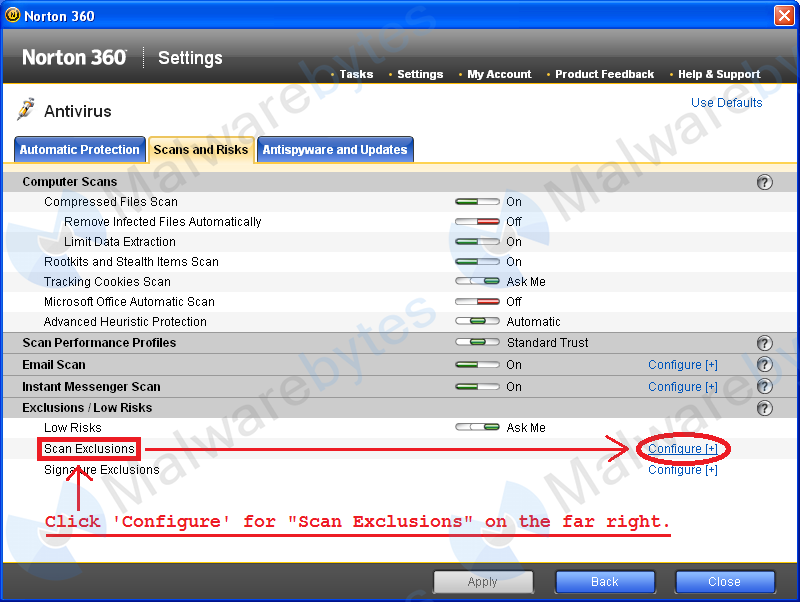Toggle Instant Messenger Scan switch
The image size is (800, 602).
coord(477,387)
